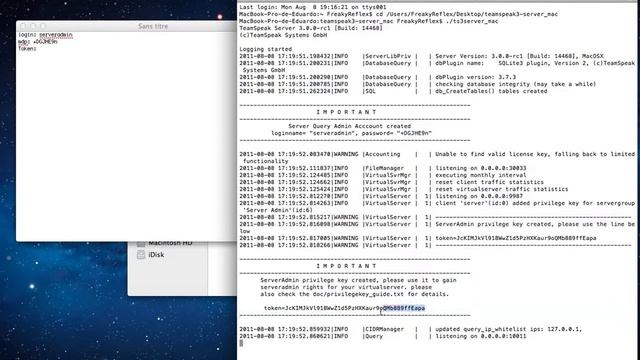Click db_CreateTables() tables created entry
640x360 pixels.
tap(491, 91)
